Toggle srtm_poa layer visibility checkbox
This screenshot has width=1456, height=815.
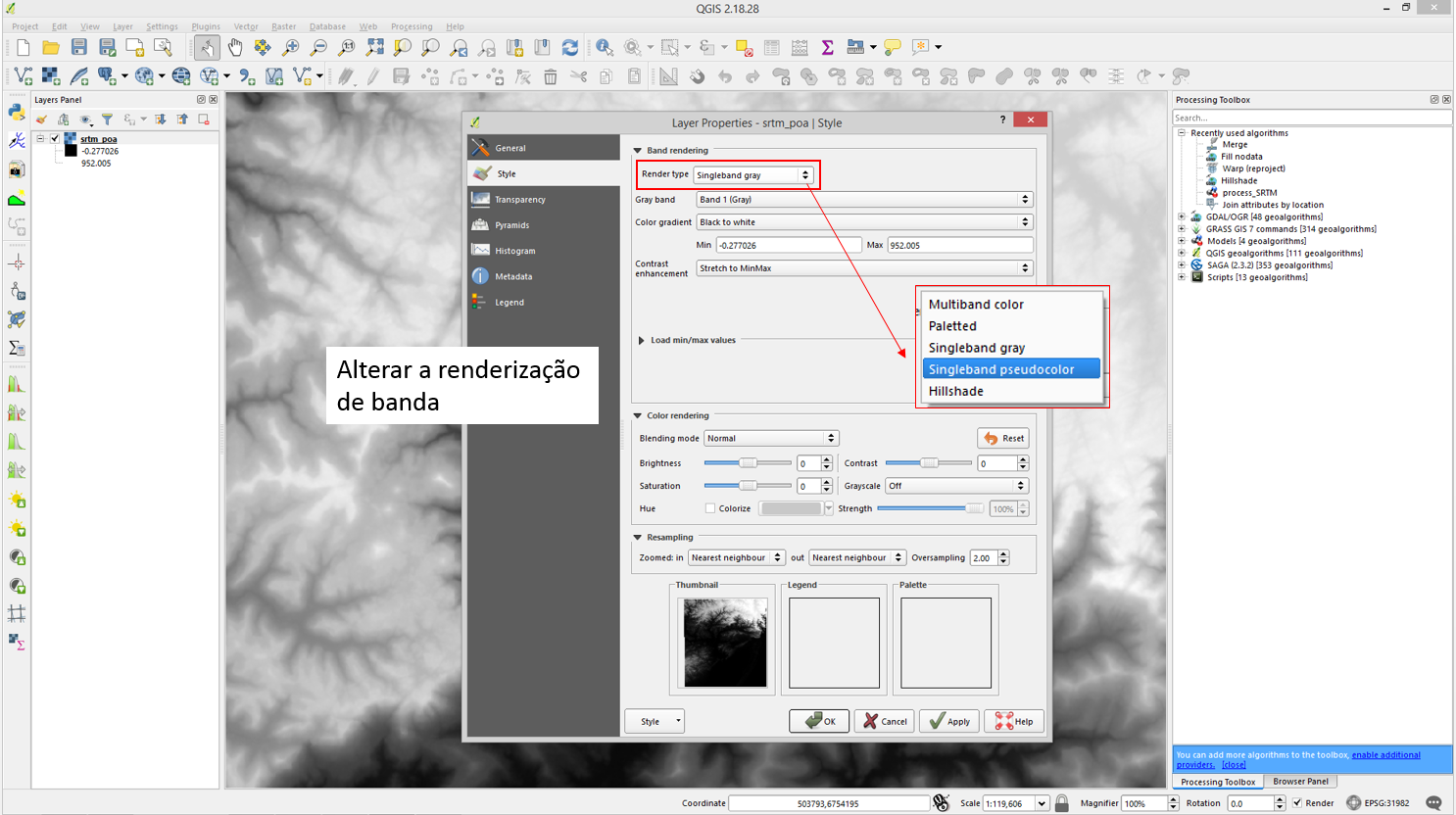click(x=55, y=139)
